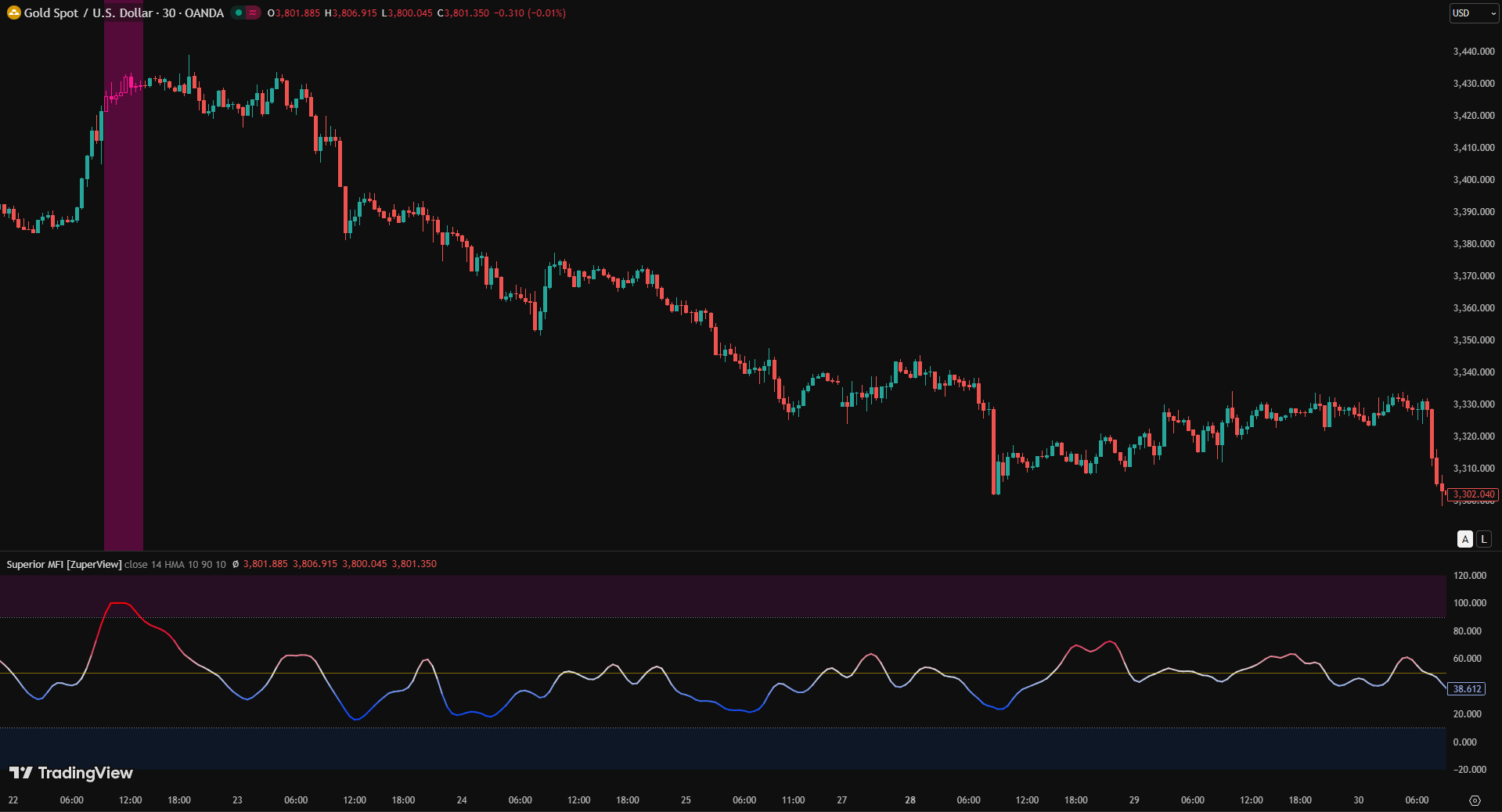Viewport: 1502px width, 812px height.
Task: Click the 3,400.000 level on price axis
Action: pos(1473,180)
